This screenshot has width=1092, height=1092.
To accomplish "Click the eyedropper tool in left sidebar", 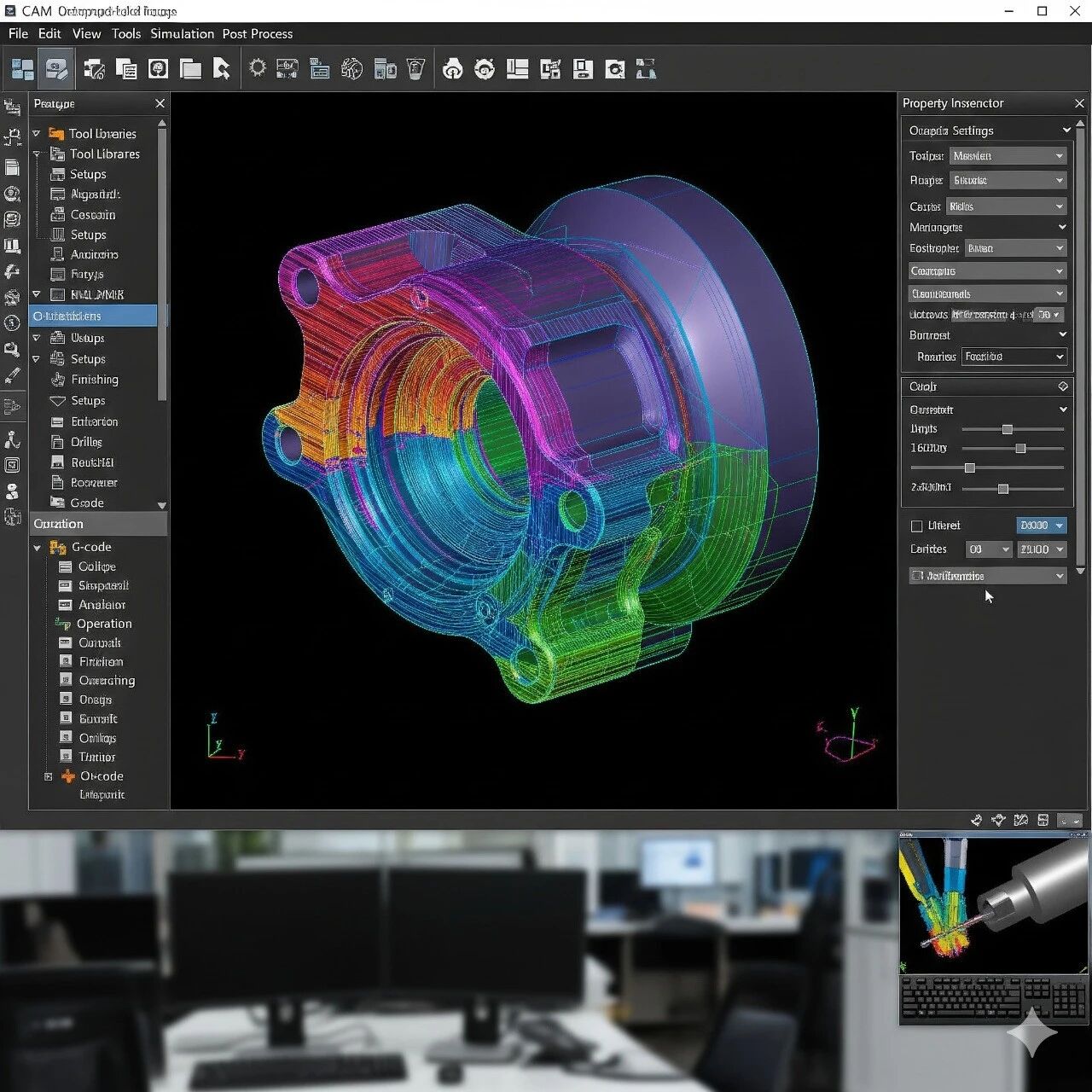I will click(x=12, y=376).
